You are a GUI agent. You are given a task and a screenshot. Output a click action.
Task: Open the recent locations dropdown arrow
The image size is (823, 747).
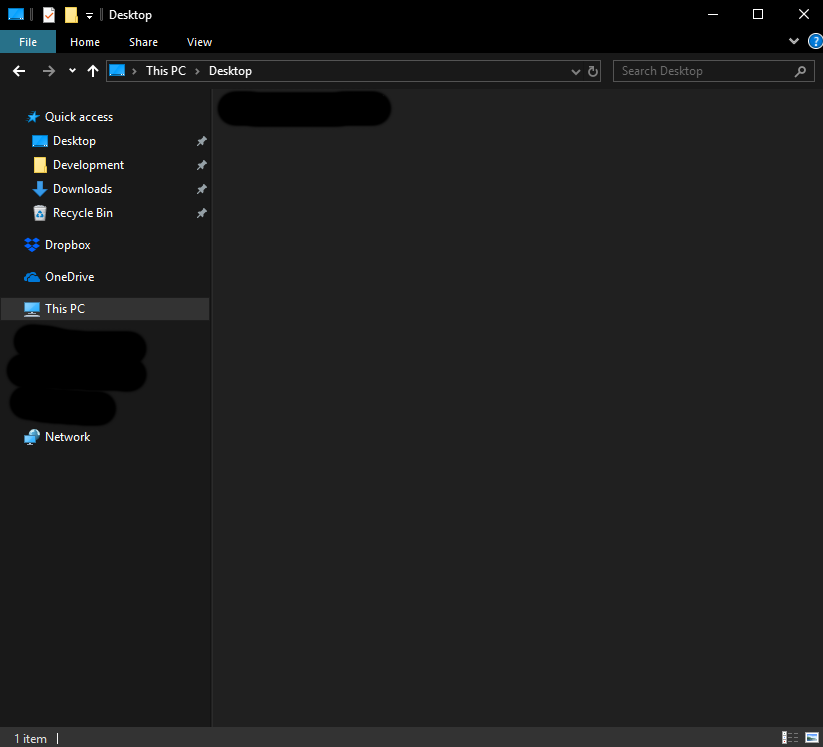point(72,71)
